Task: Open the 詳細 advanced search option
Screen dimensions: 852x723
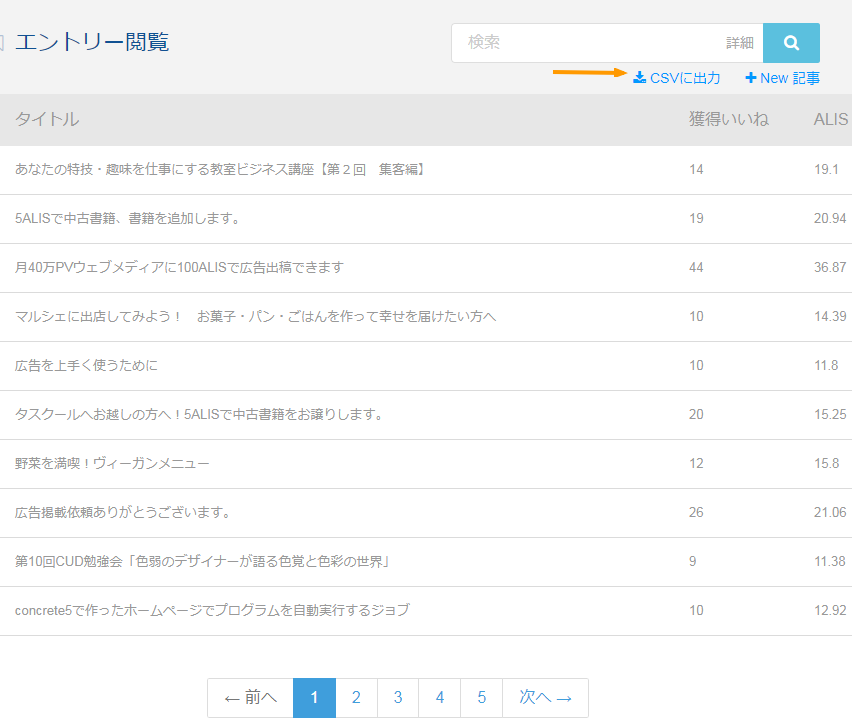Action: pos(740,43)
